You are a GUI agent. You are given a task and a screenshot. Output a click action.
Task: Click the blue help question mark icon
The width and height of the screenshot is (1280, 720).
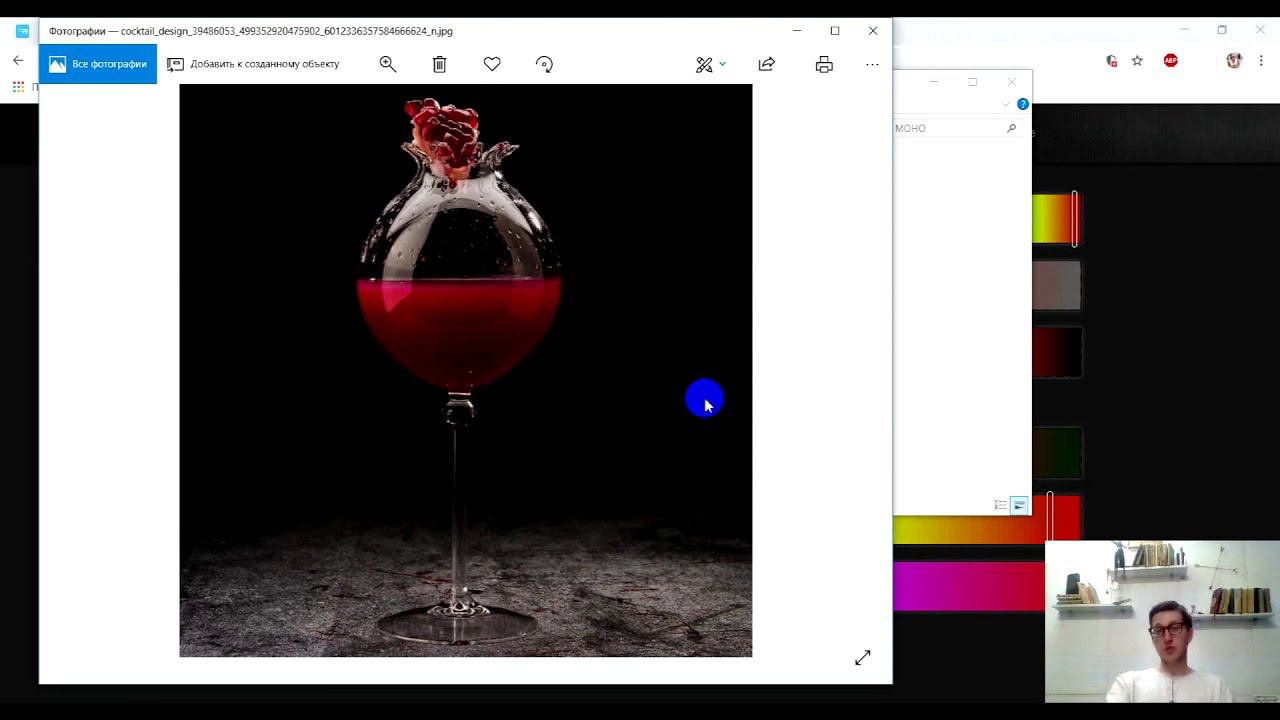(1023, 104)
